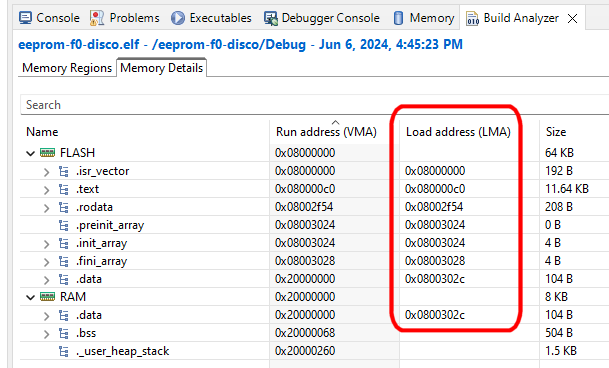Click the Search input field

(x=315, y=105)
